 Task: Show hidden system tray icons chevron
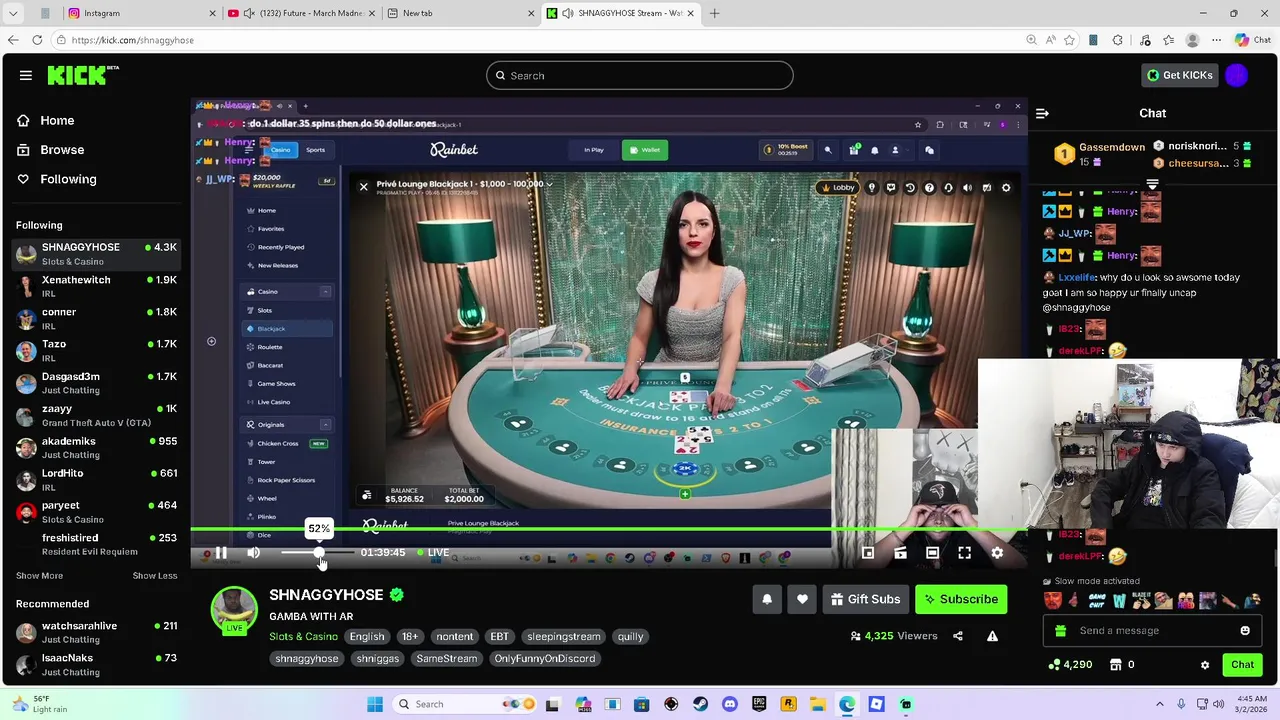1159,704
